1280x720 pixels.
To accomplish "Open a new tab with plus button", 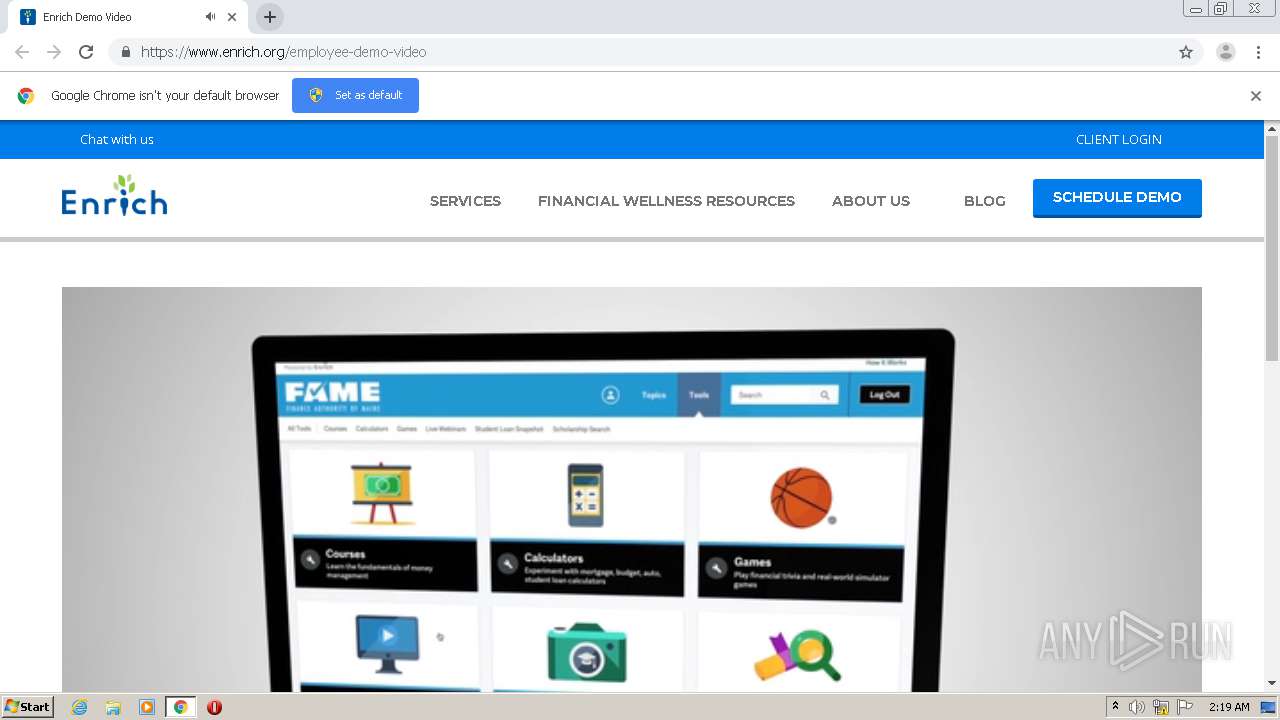I will coord(270,17).
